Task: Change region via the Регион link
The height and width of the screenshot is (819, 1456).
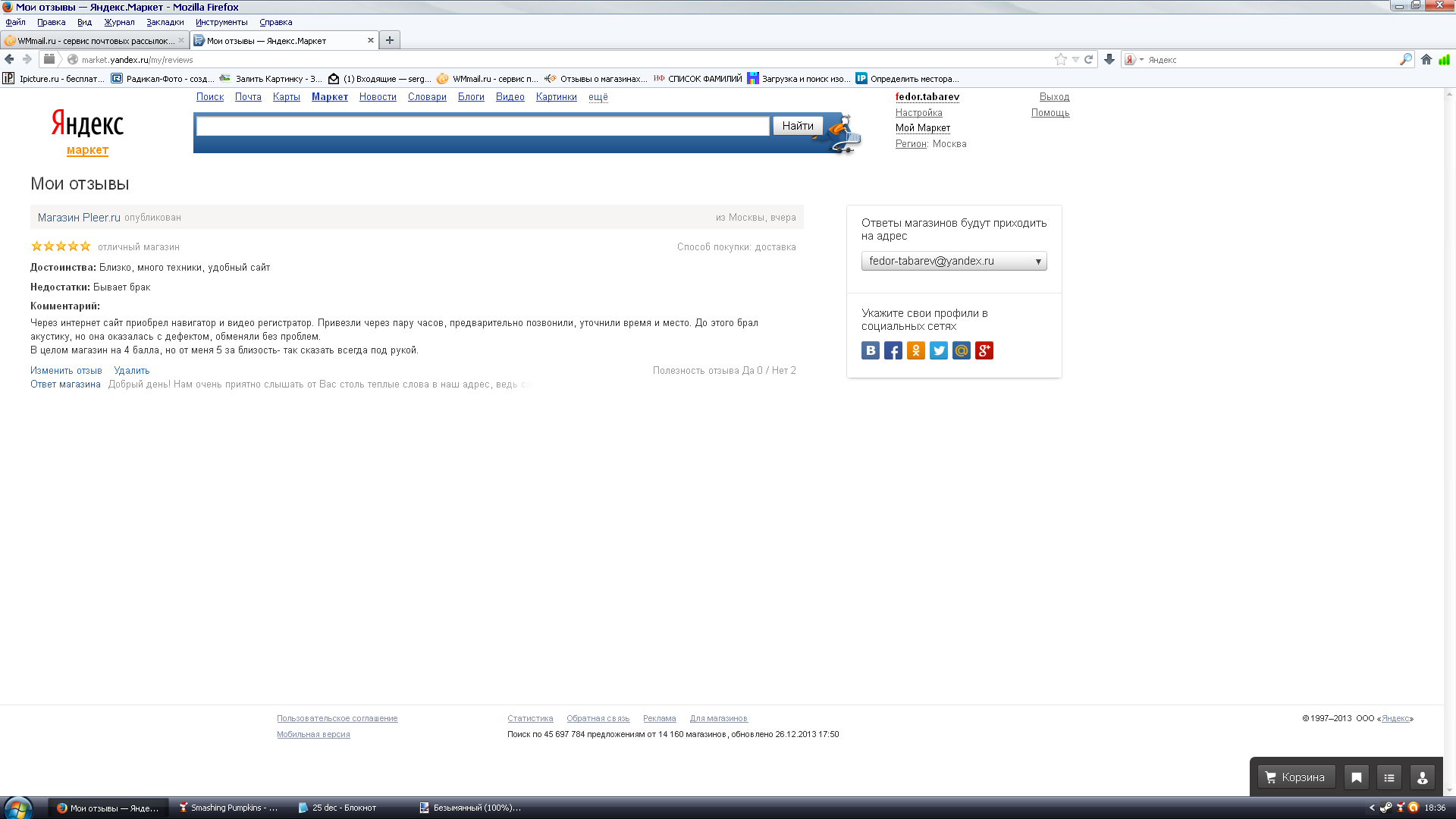Action: pos(911,144)
